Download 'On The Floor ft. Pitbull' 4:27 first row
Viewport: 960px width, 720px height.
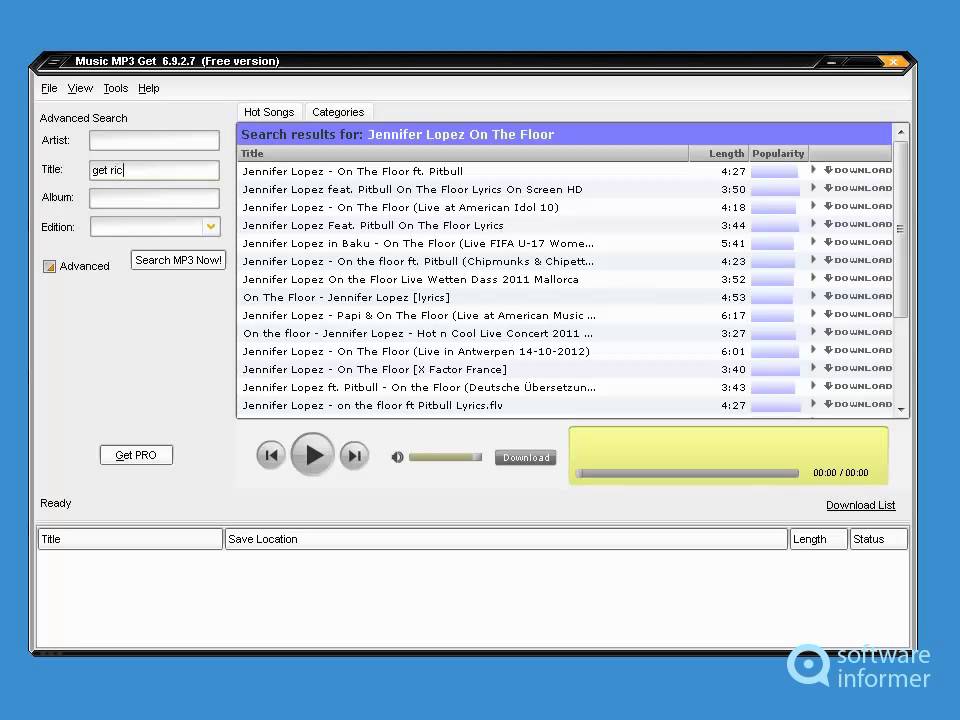tap(858, 170)
